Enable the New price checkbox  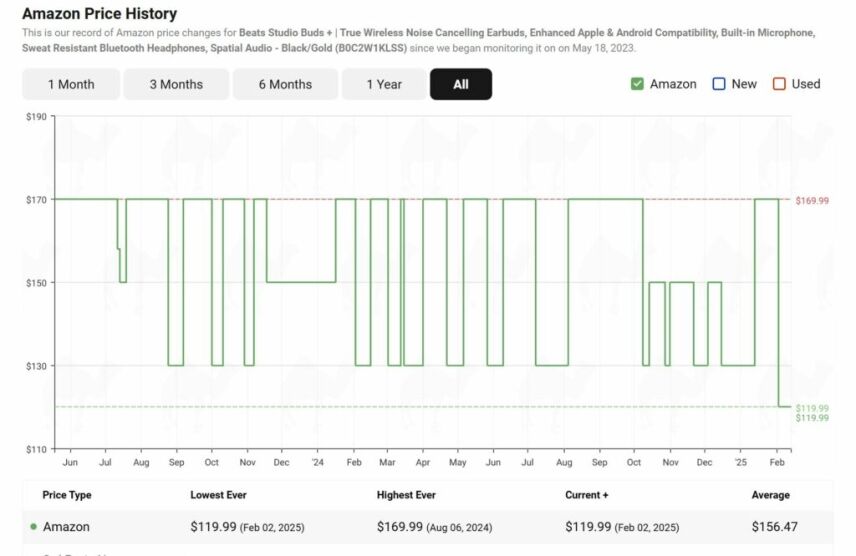(718, 84)
